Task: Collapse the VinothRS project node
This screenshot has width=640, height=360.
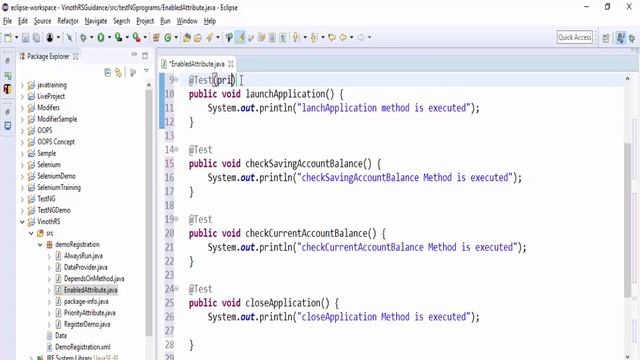Action: click(x=22, y=222)
